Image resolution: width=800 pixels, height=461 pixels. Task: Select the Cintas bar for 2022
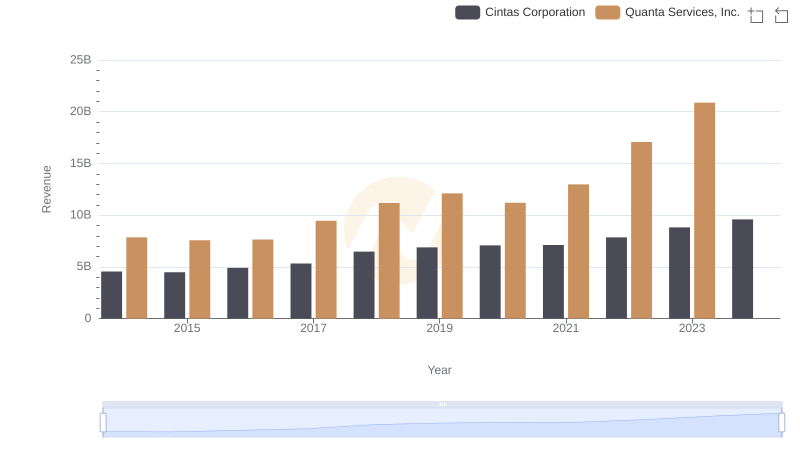(616, 278)
